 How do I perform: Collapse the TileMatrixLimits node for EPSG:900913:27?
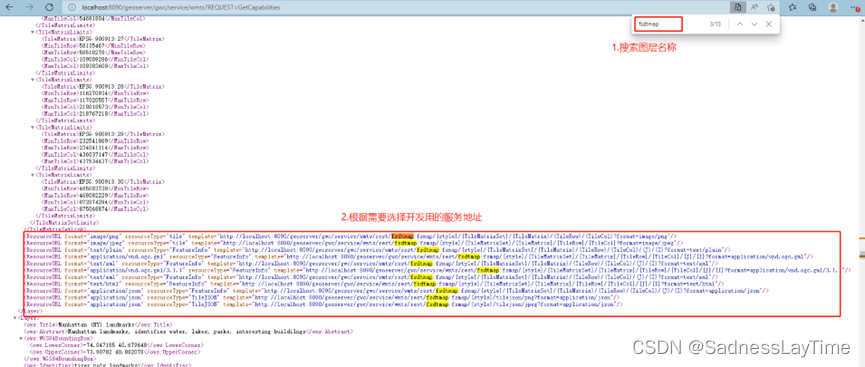tap(33, 33)
